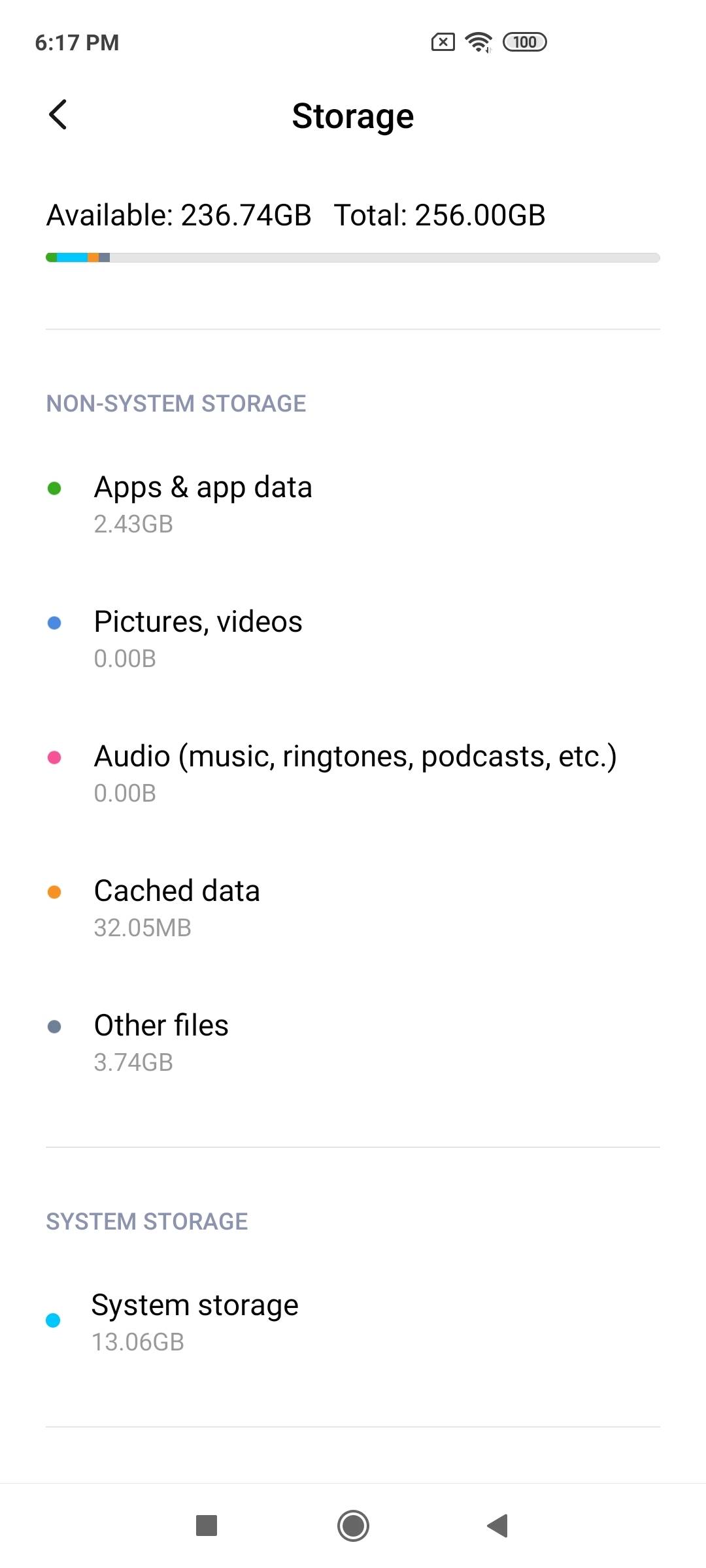The height and width of the screenshot is (1568, 706).
Task: Open the Audio storage entry
Action: (x=355, y=773)
